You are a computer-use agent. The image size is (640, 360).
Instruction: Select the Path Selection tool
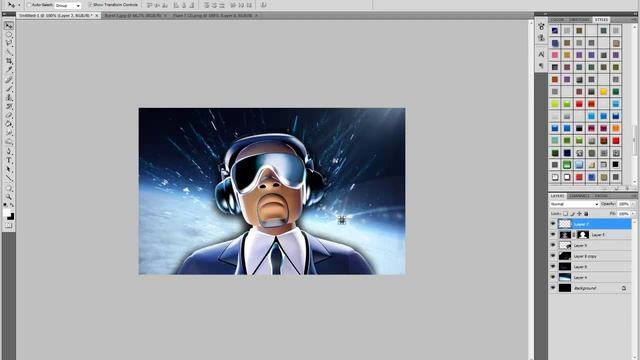(9, 169)
